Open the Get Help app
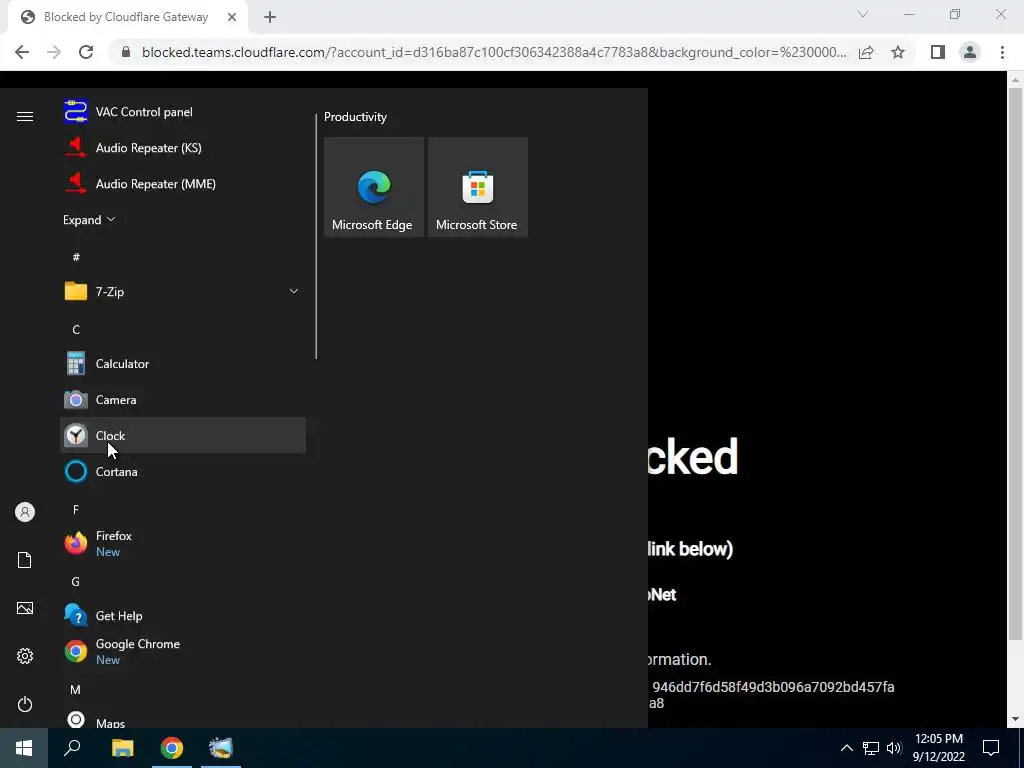The image size is (1024, 768). [x=183, y=615]
